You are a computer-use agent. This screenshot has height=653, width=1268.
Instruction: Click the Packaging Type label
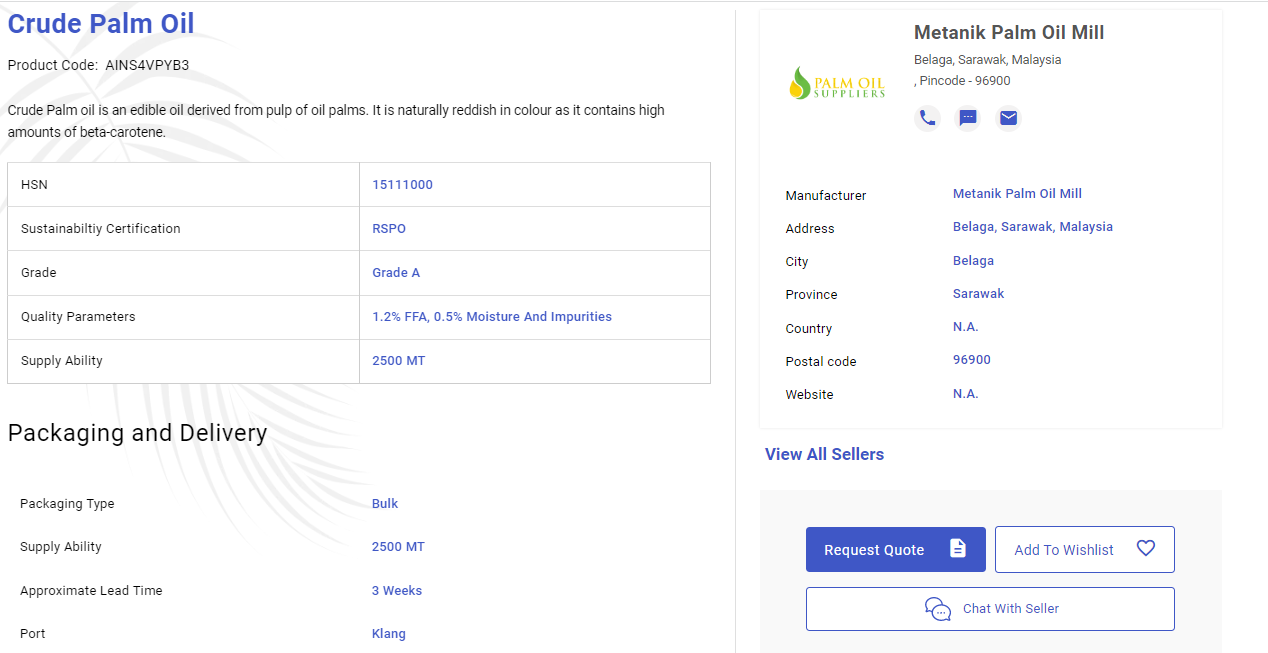coord(67,504)
